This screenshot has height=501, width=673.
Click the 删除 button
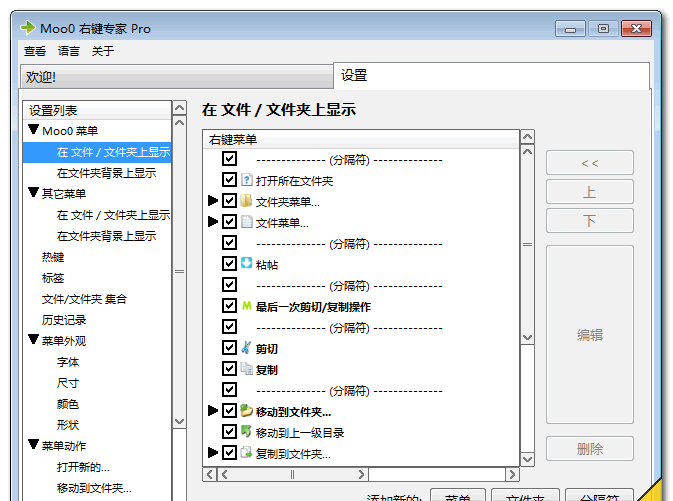[590, 449]
